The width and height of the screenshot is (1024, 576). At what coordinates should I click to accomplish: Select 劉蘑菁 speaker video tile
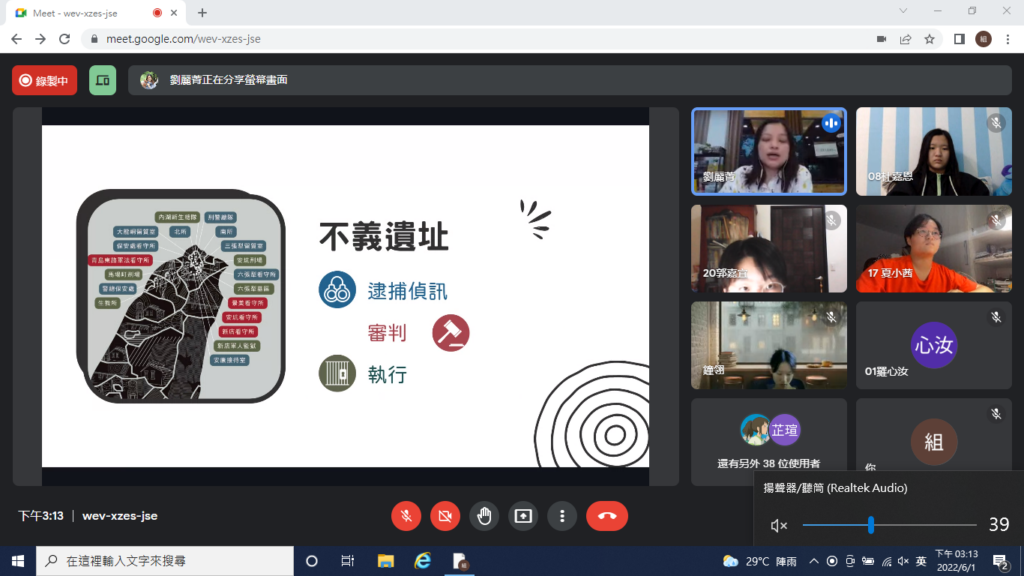[769, 152]
